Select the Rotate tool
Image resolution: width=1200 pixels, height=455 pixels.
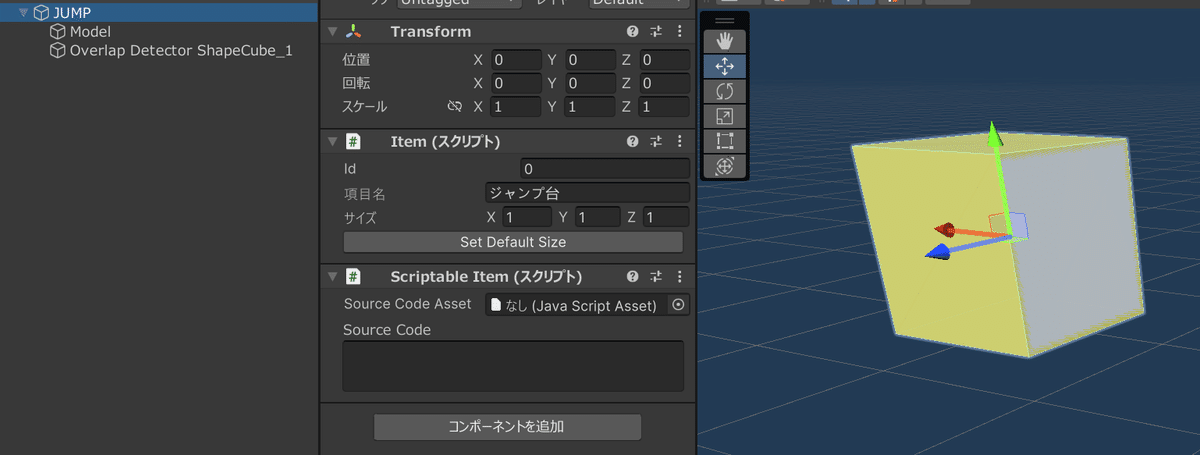[x=726, y=91]
